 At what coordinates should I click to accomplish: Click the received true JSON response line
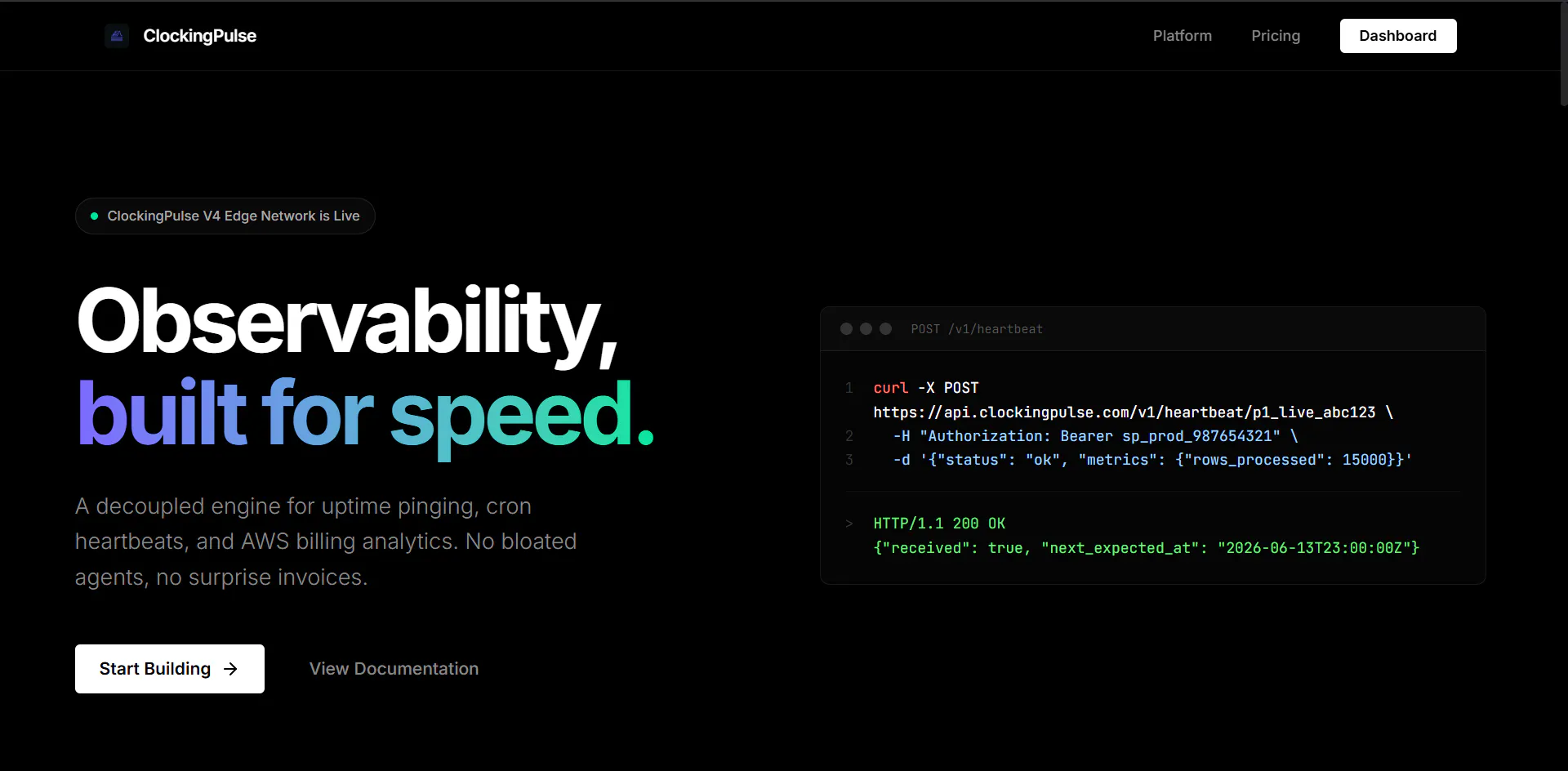tap(1147, 548)
